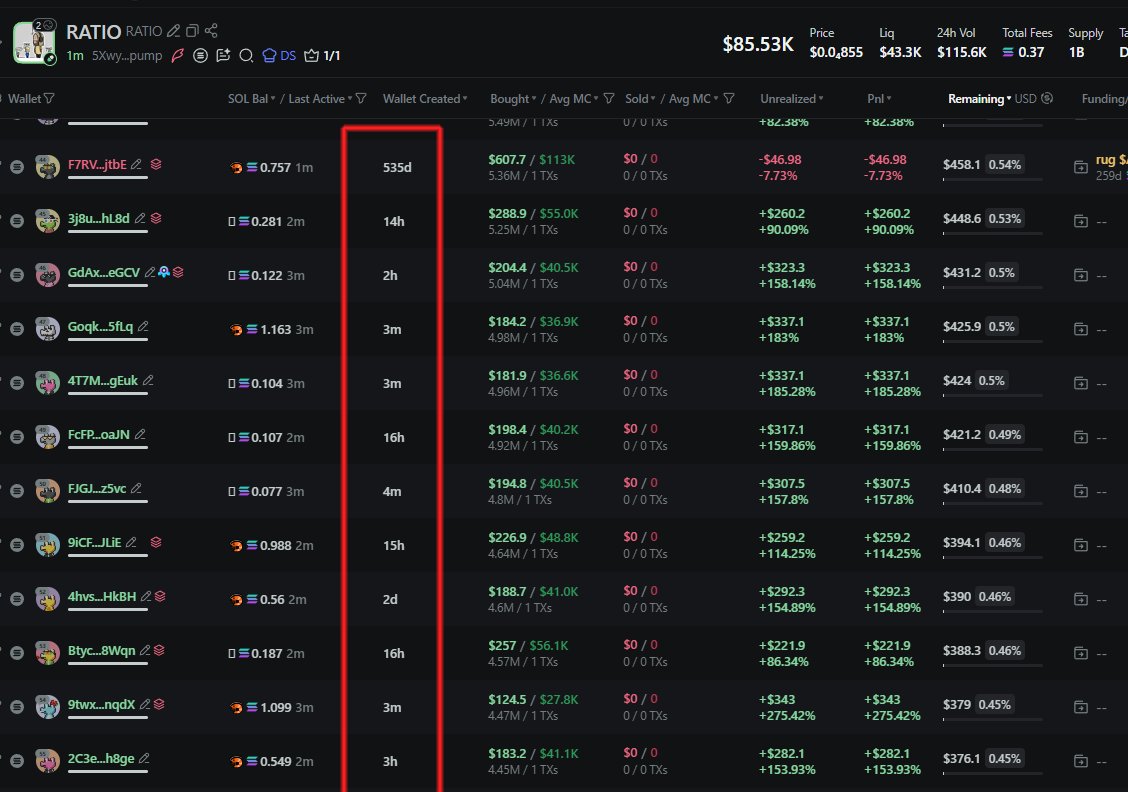Toggle the Wallet column filter funnel

pyautogui.click(x=49, y=99)
